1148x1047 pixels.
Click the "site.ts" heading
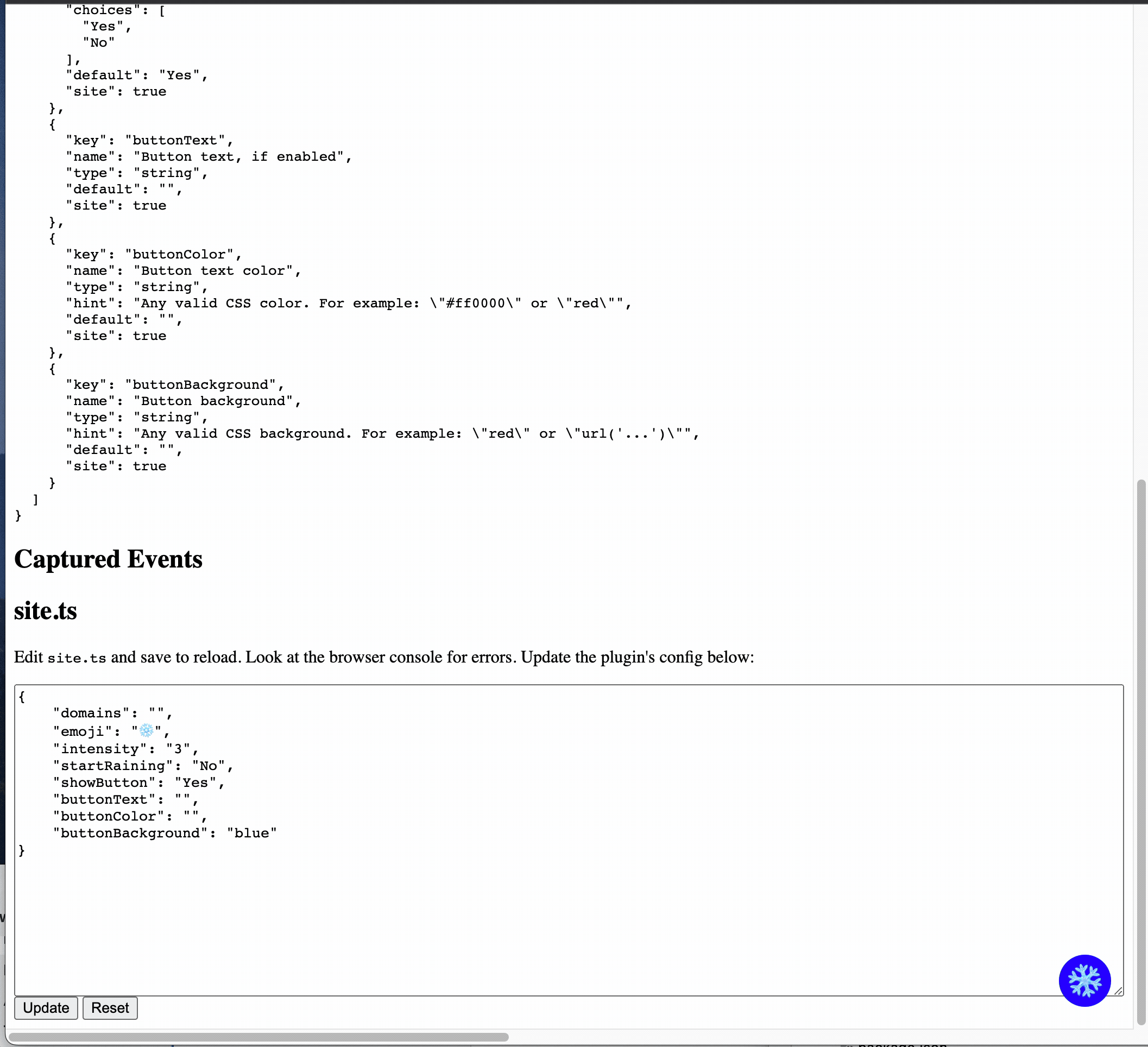(x=46, y=611)
